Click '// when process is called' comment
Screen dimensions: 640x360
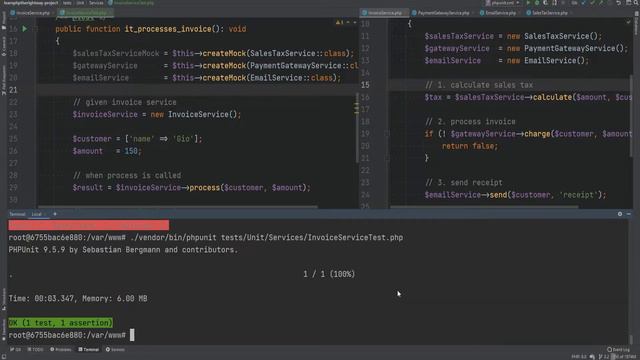coord(127,176)
